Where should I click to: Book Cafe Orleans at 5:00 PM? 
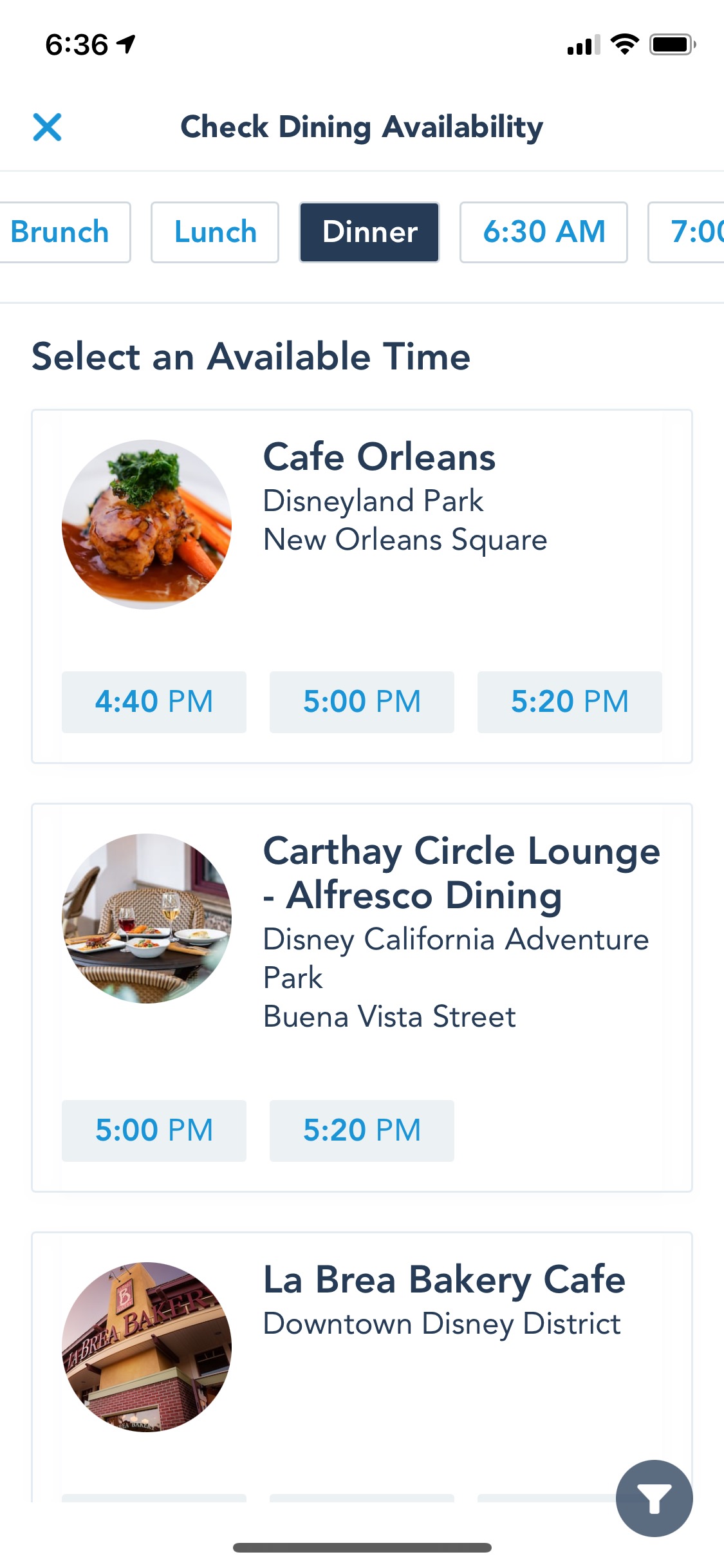click(362, 702)
